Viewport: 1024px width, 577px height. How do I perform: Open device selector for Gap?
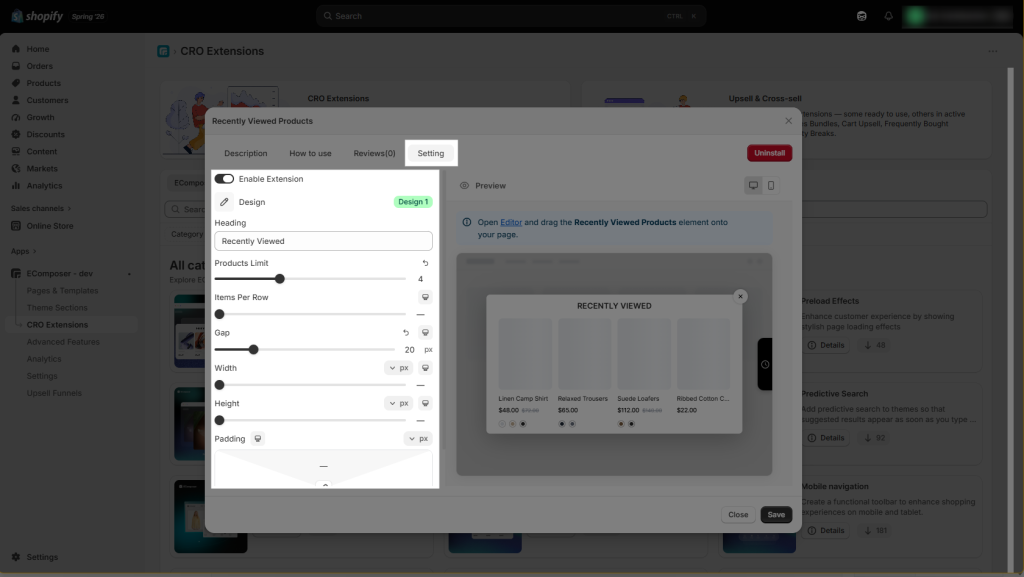coord(425,332)
